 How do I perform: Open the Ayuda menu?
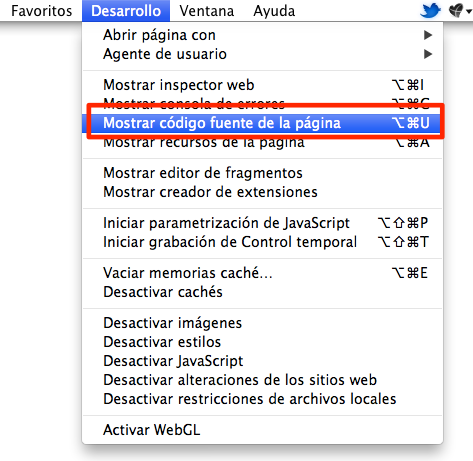(274, 11)
